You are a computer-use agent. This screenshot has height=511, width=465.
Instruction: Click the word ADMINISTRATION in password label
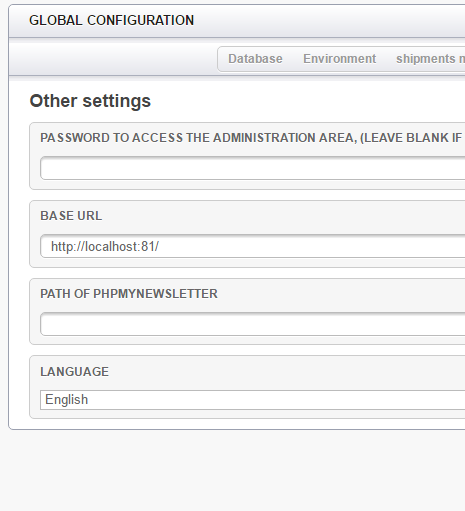click(x=264, y=138)
